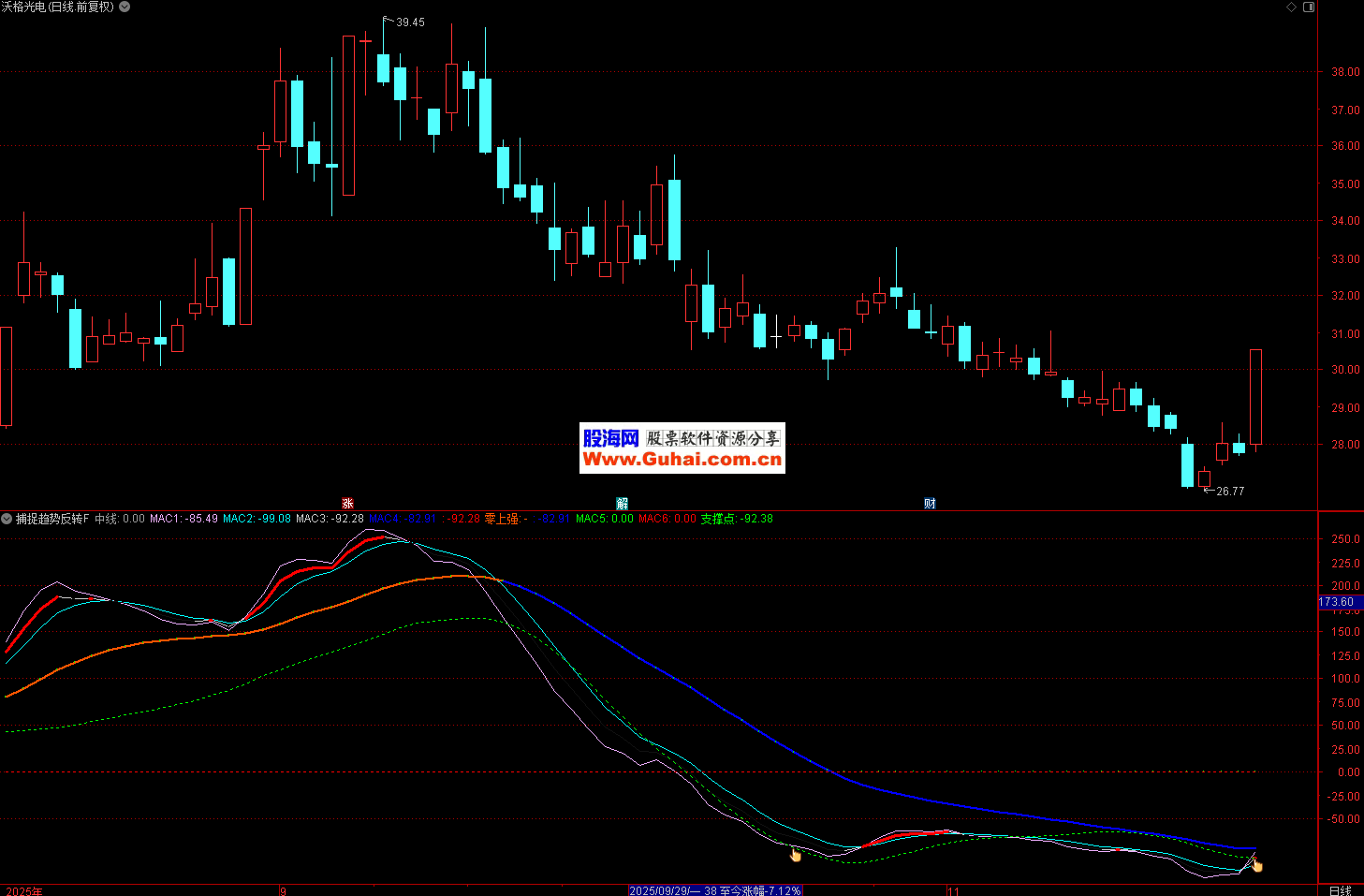Click the 2025/09/29 date range label
The image size is (1364, 896).
715,890
